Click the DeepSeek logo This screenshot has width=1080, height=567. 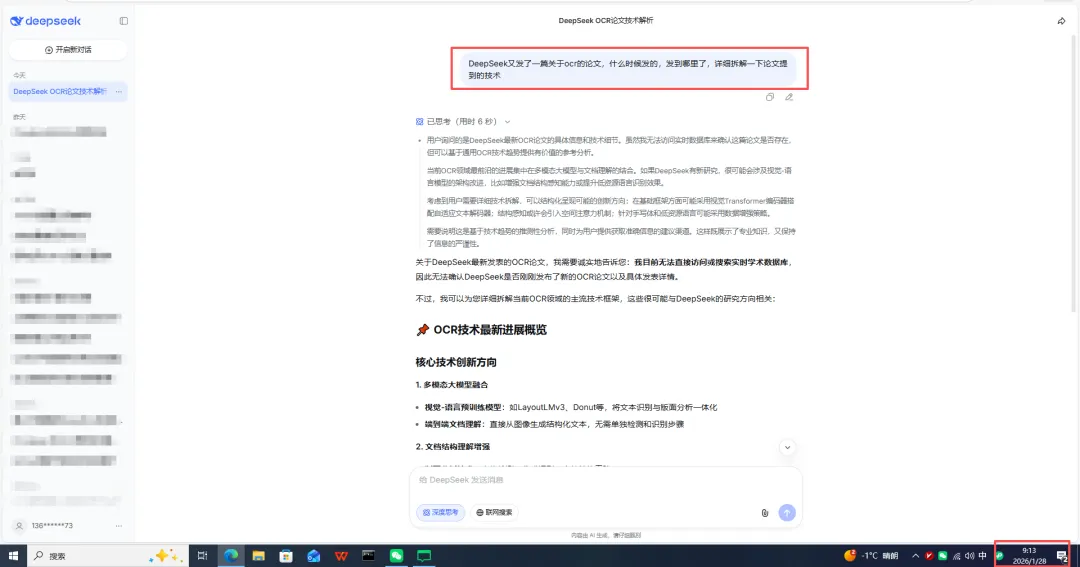click(x=45, y=21)
